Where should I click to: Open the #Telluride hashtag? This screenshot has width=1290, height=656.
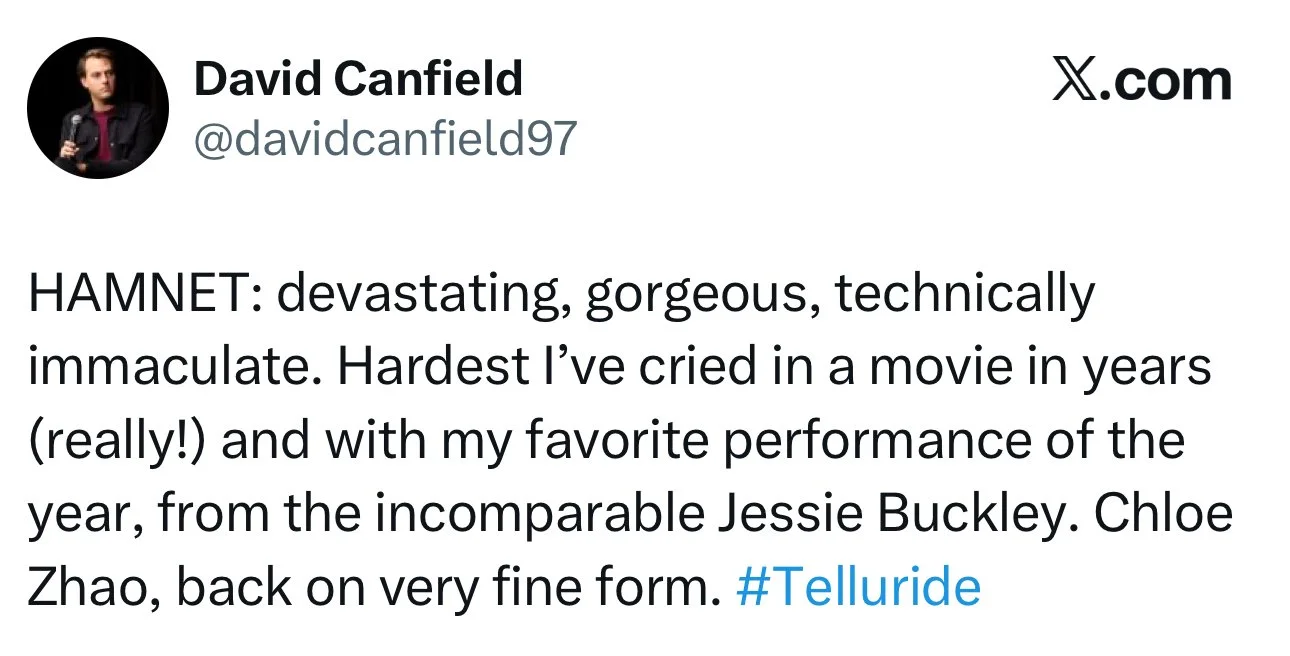pos(858,587)
